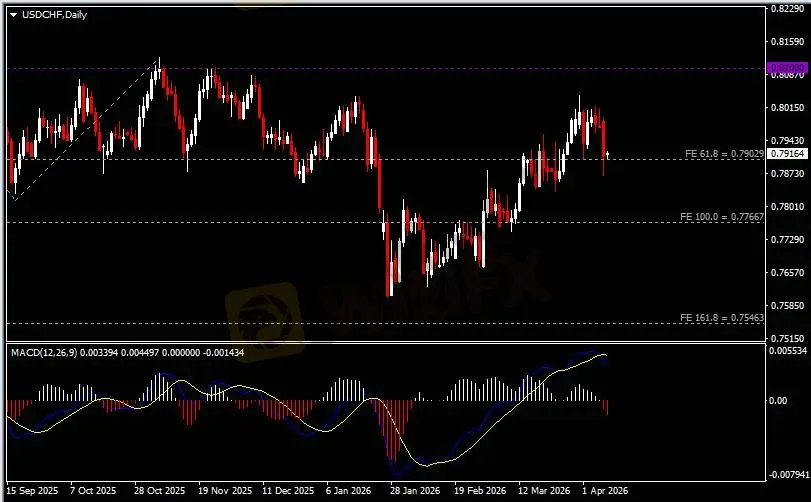
Task: Click the -0.007941 MACD scale value
Action: 788,475
